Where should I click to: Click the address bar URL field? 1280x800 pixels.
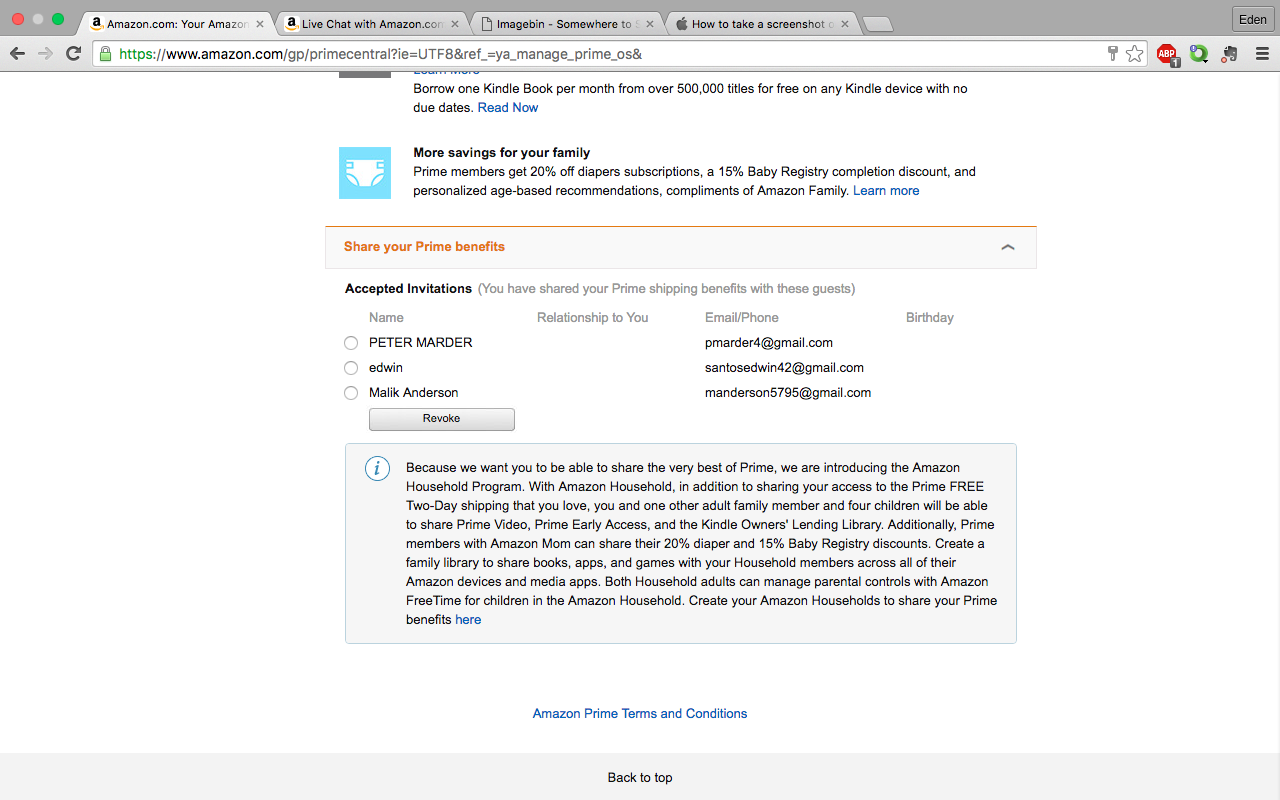point(600,54)
